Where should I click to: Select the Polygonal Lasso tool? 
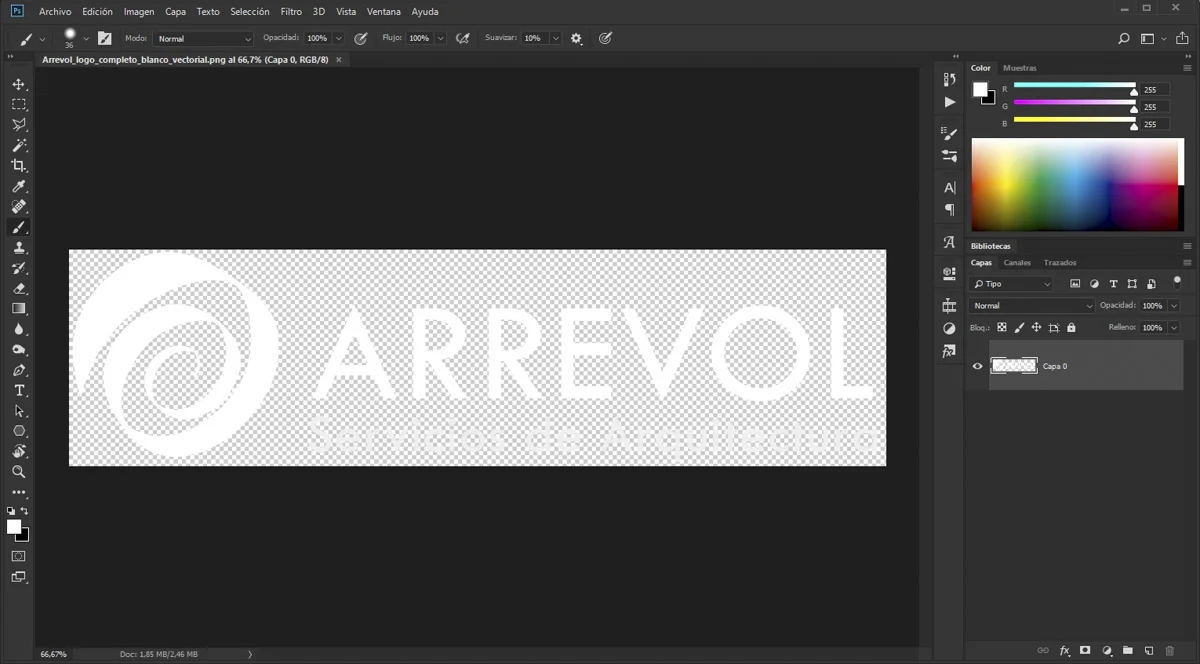pyautogui.click(x=18, y=125)
